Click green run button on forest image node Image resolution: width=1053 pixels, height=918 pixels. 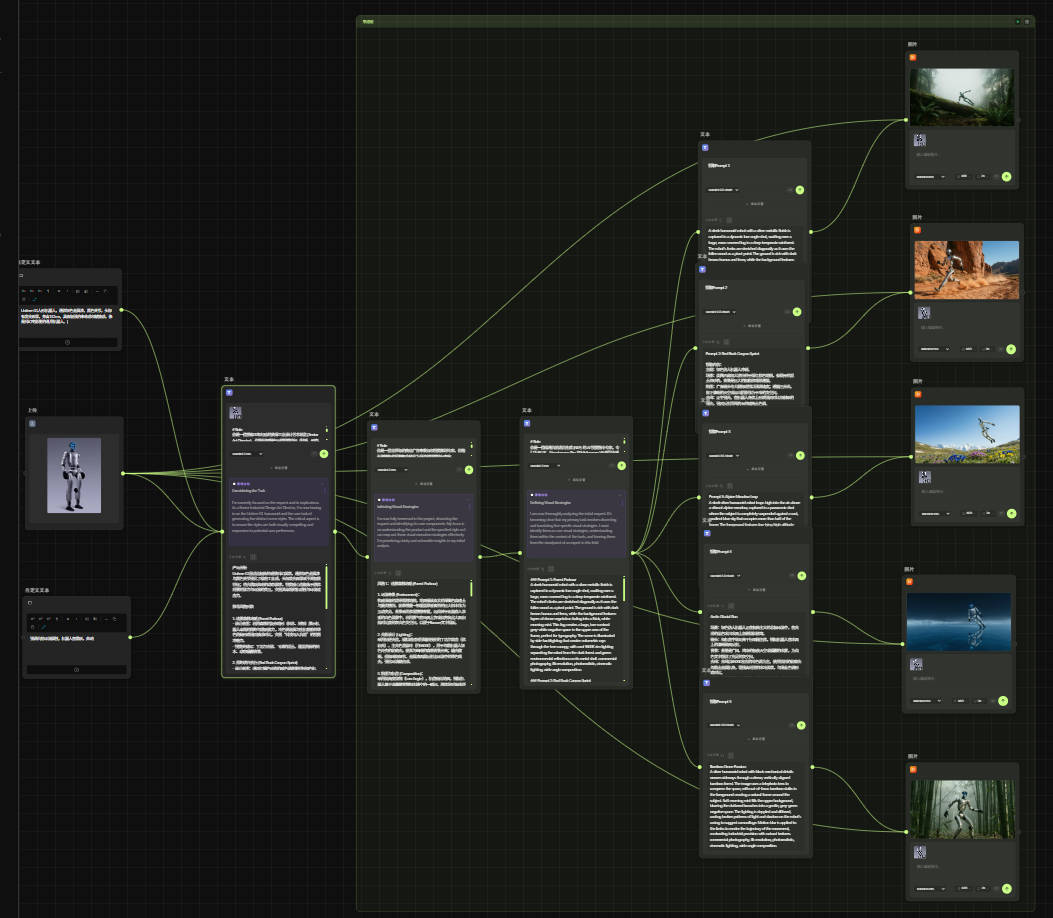[x=1006, y=176]
